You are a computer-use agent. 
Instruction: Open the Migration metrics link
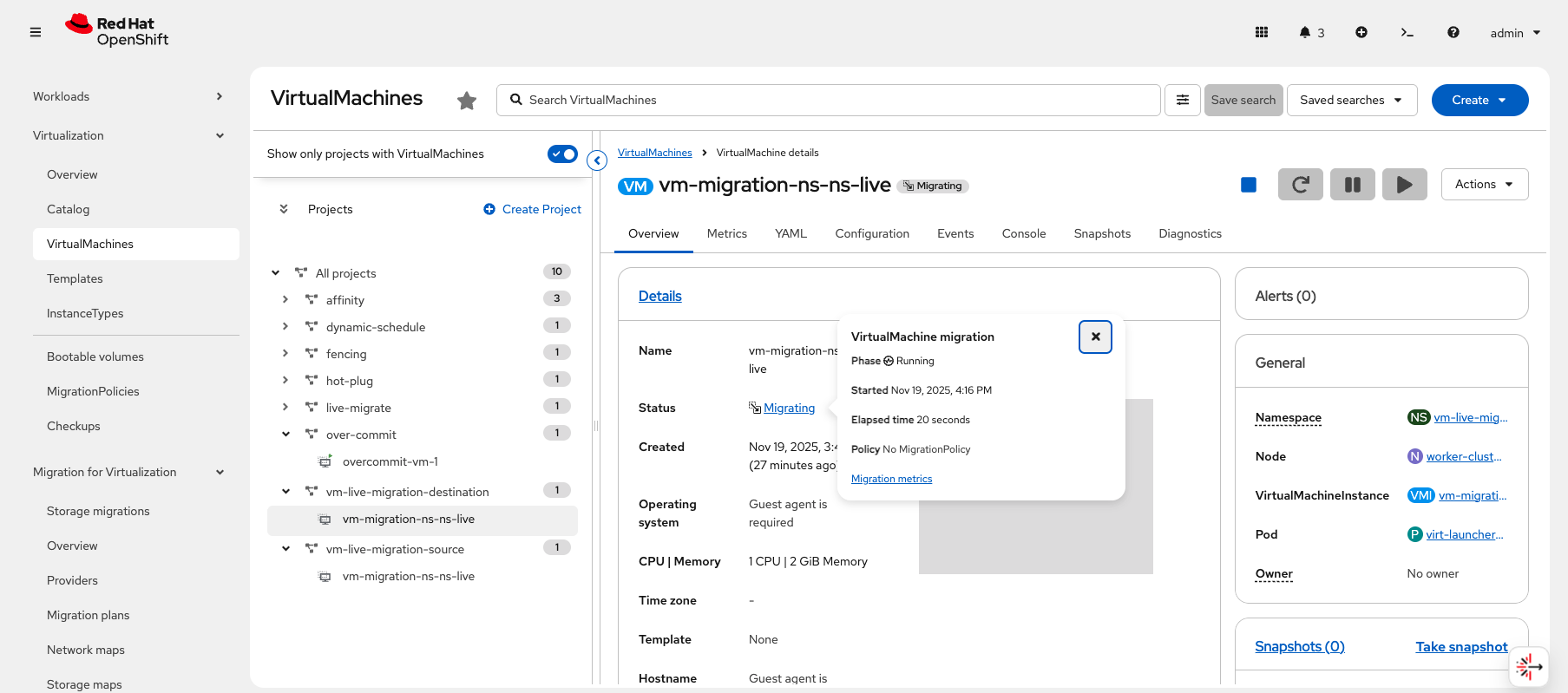tap(891, 479)
